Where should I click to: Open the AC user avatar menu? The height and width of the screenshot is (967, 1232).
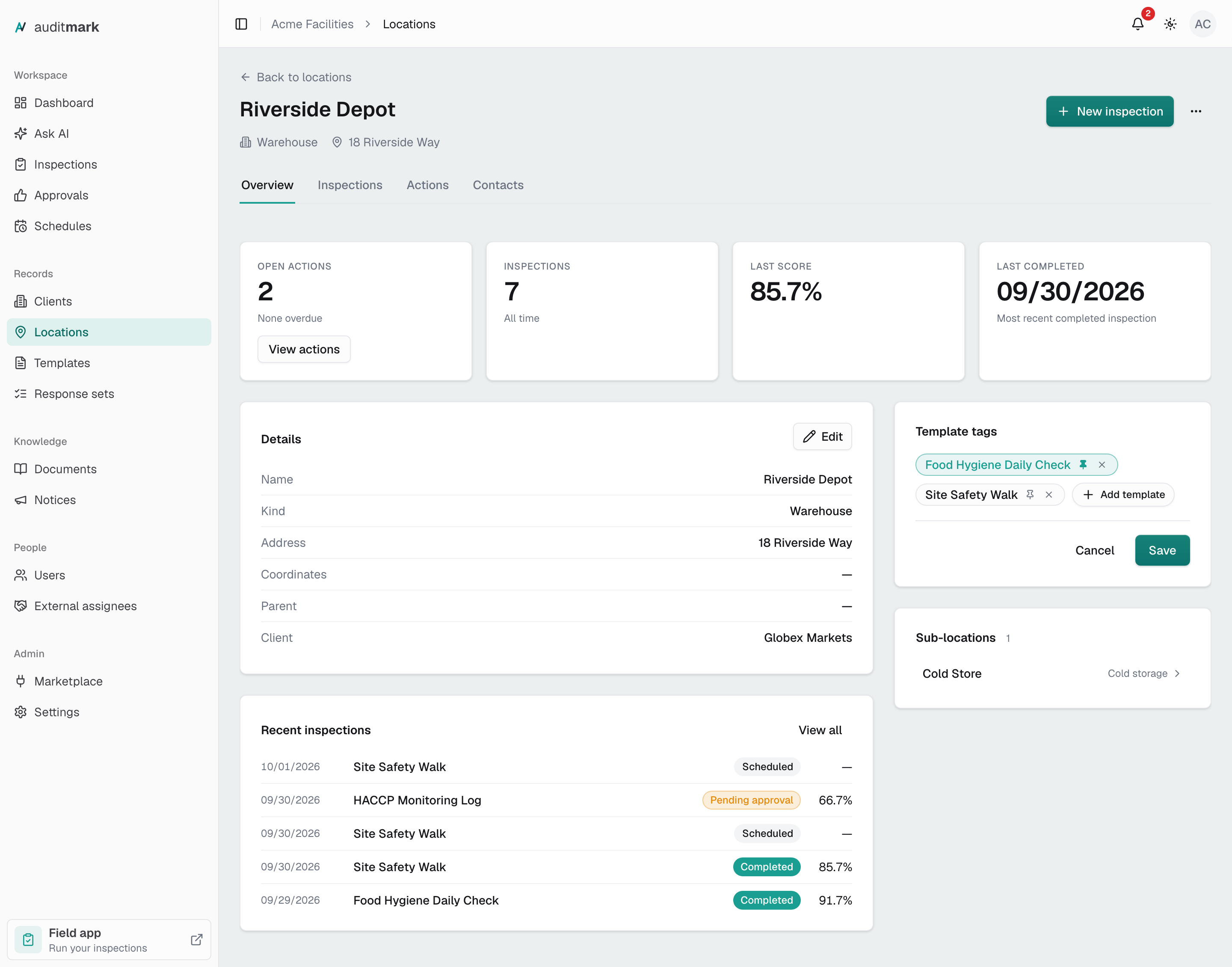pos(1202,24)
